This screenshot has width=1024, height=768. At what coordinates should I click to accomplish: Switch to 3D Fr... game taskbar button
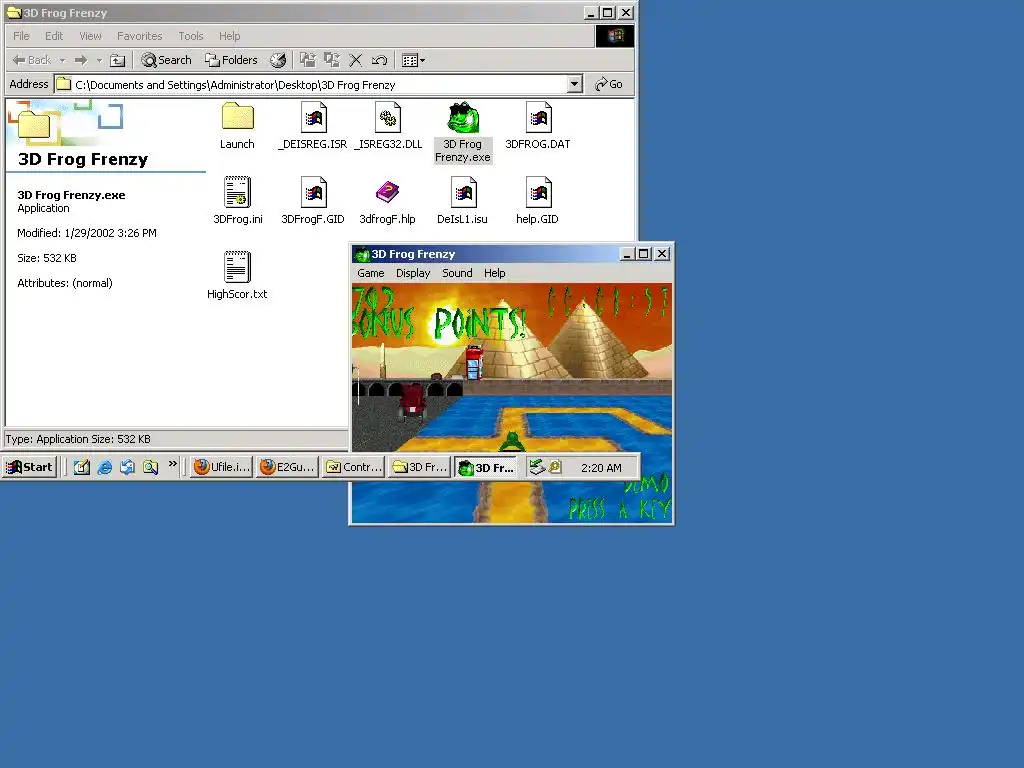(x=486, y=467)
